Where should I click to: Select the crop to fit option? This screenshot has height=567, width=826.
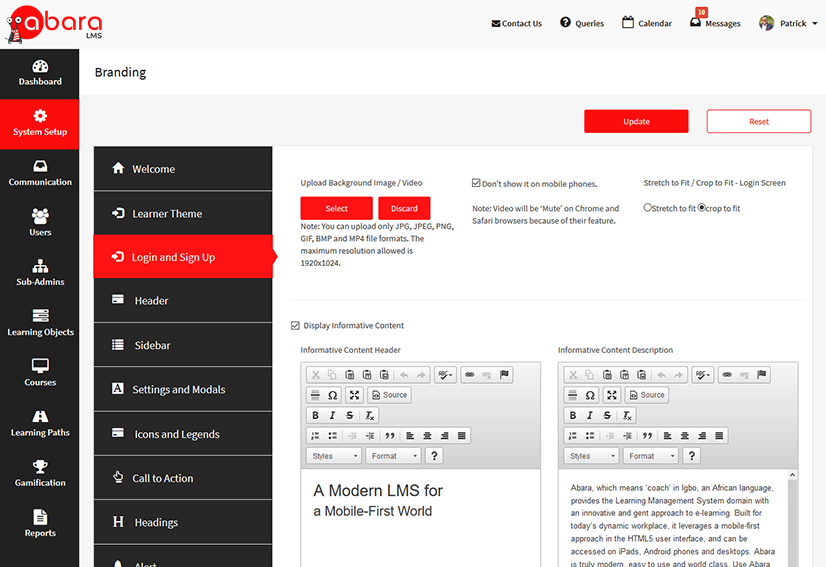point(702,208)
